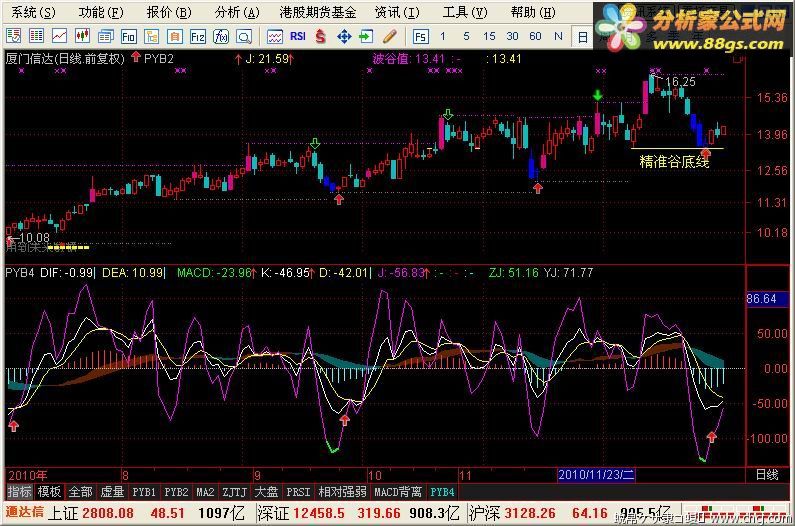Viewport: 795px width, 526px height.
Task: Switch to 1-minute period
Action: [443, 36]
